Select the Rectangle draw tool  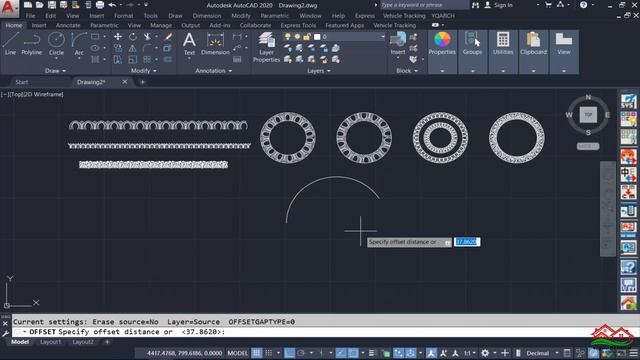(x=95, y=37)
